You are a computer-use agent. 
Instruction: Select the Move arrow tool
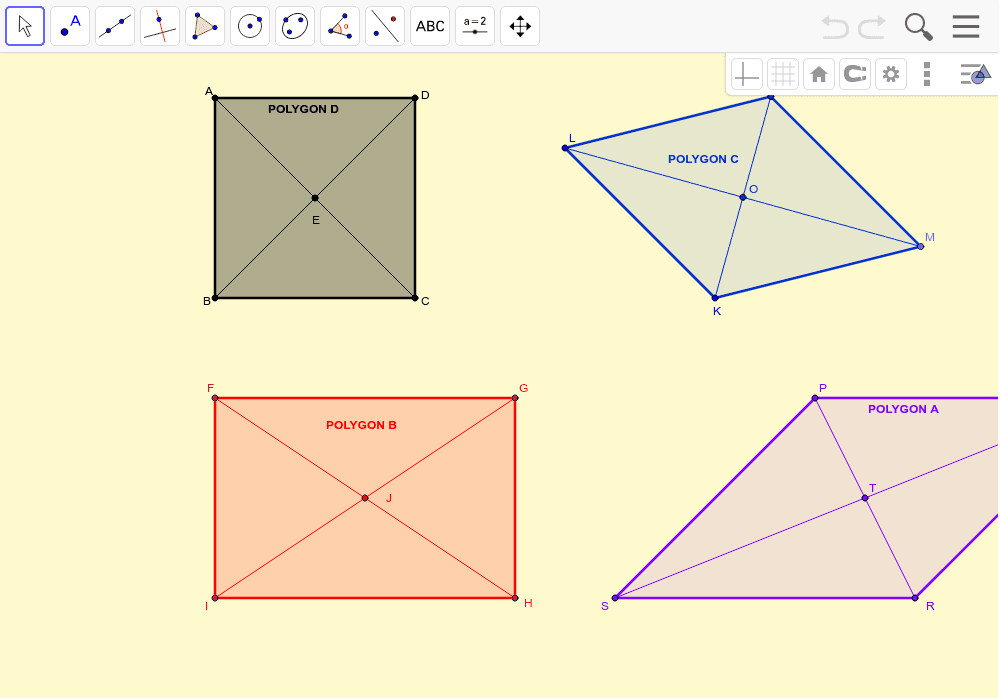(25, 26)
